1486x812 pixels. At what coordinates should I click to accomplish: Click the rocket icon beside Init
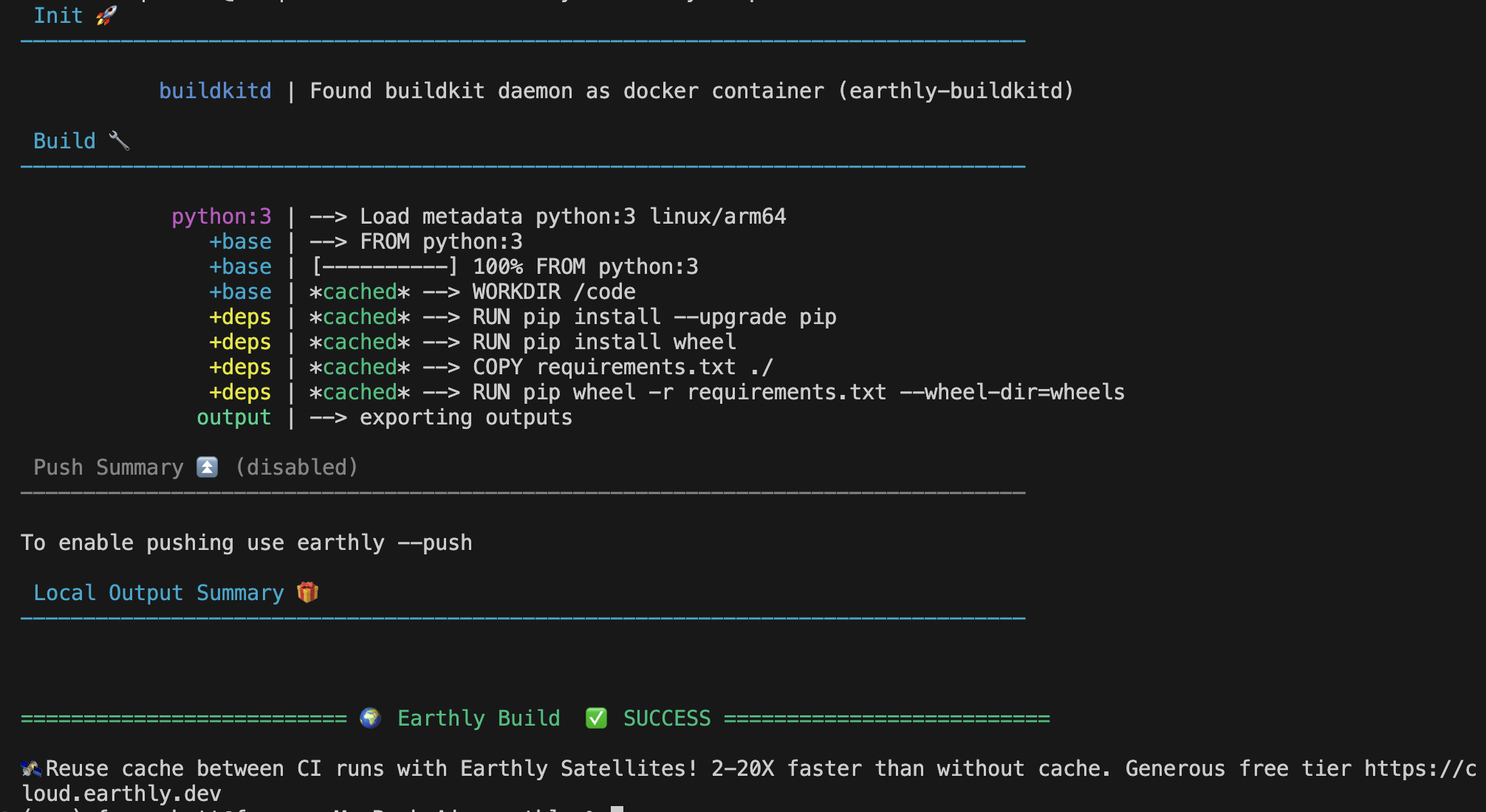(106, 16)
